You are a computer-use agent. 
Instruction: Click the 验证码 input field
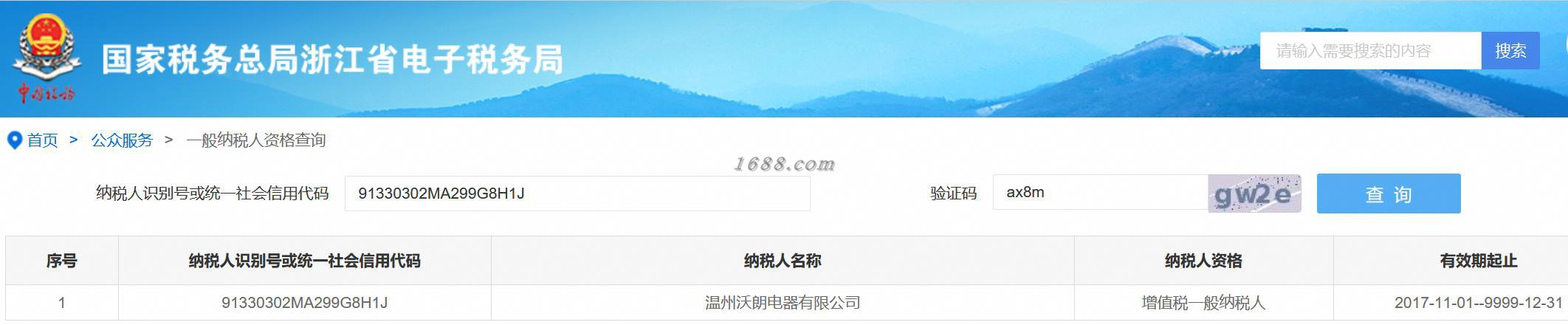(1100, 192)
